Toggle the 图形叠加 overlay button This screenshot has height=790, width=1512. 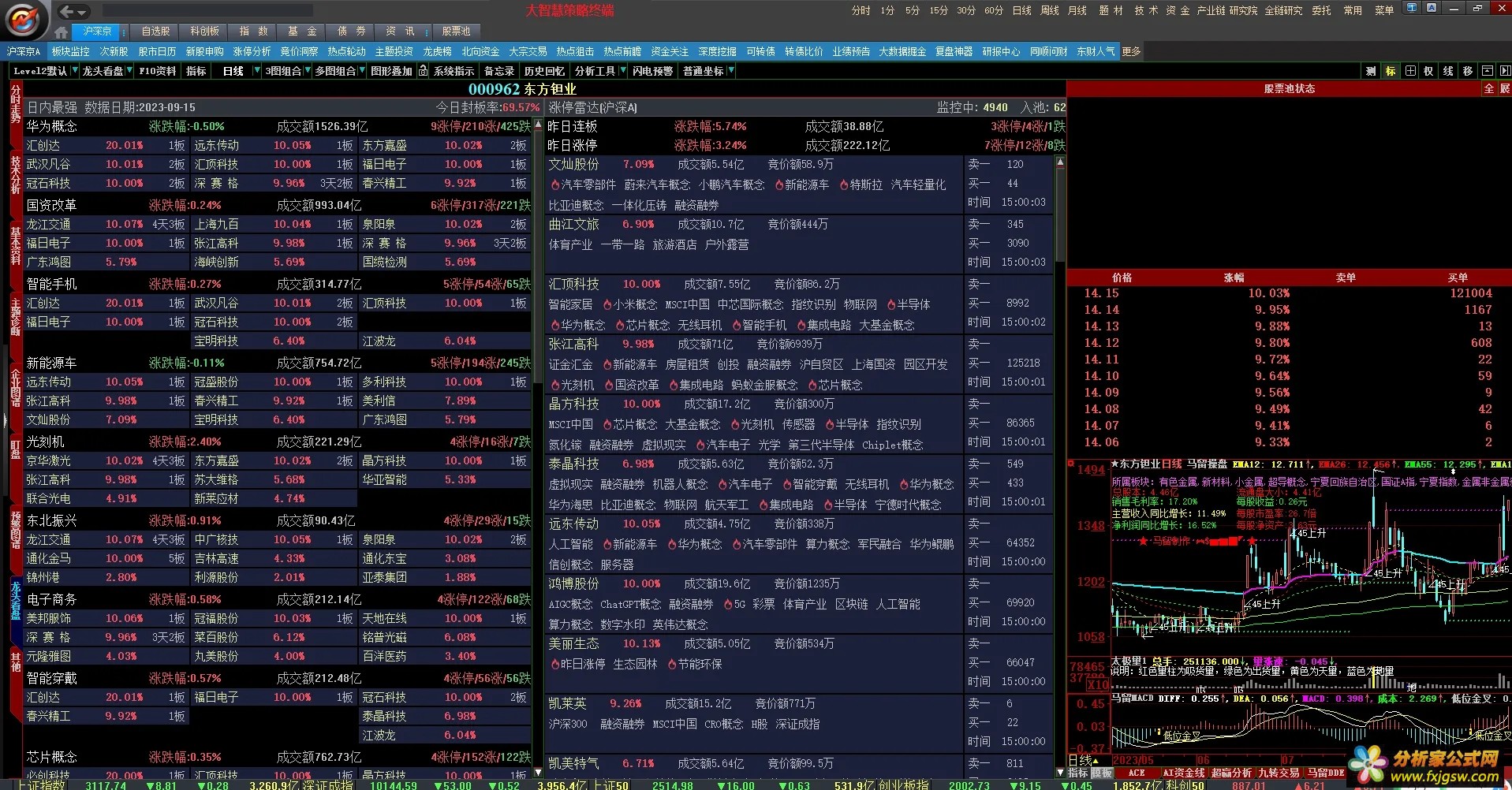point(391,71)
